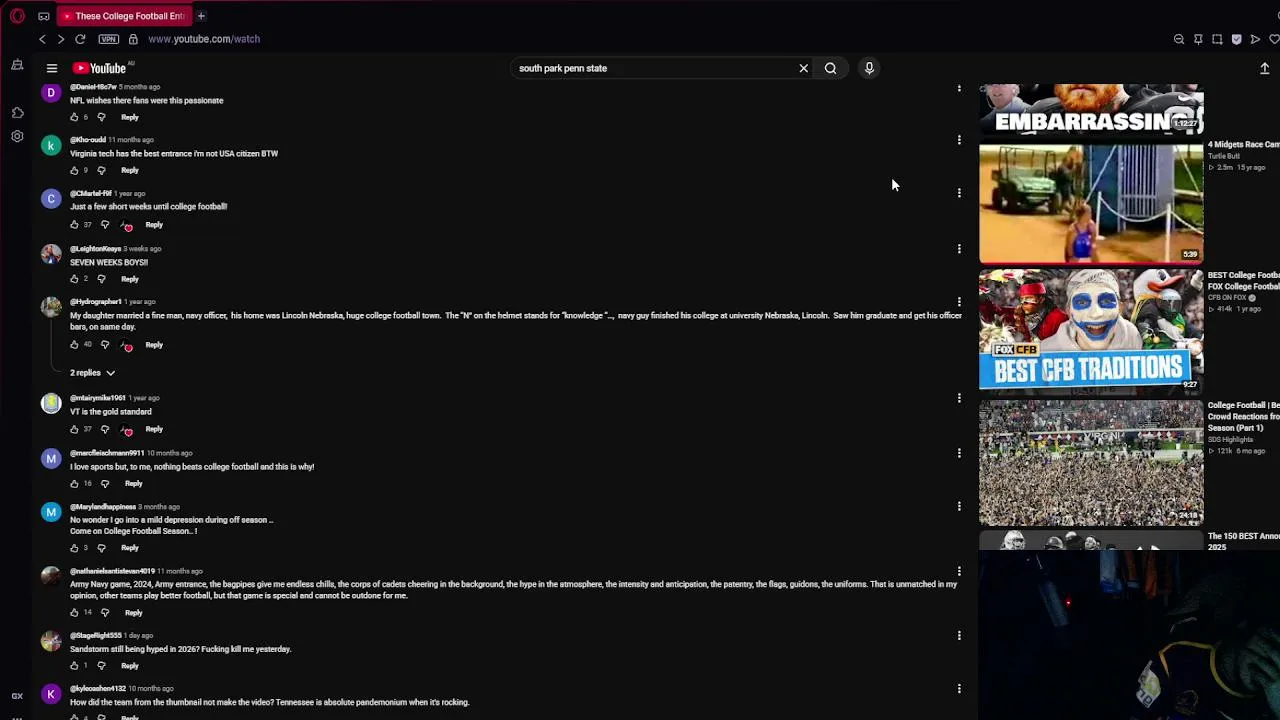
Task: Open the '4 Midgets Race Cam' video thumbnail
Action: [x=1091, y=203]
